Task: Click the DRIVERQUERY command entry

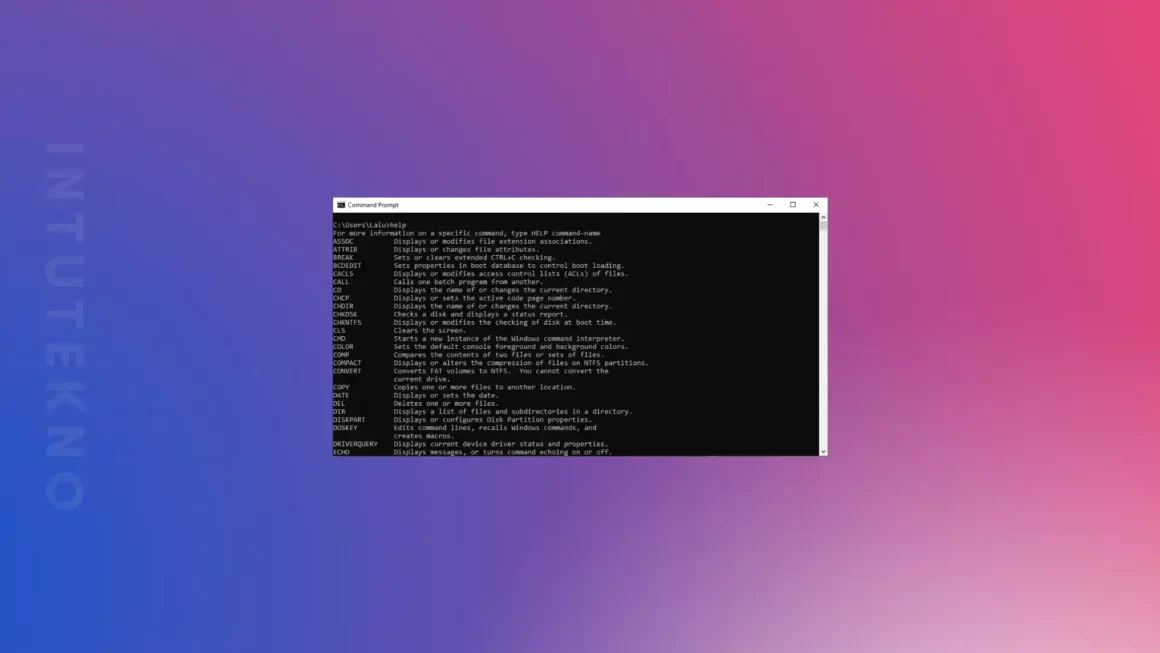Action: click(355, 444)
